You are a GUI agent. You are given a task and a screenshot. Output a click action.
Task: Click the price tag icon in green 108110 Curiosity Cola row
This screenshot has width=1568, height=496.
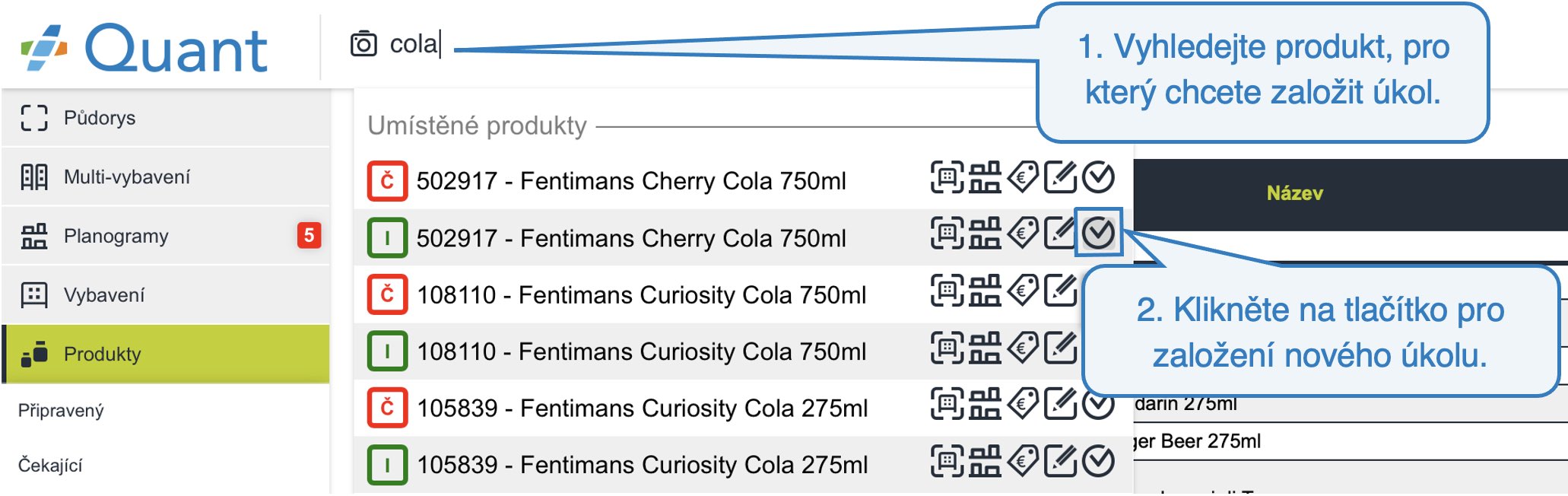tap(1023, 348)
